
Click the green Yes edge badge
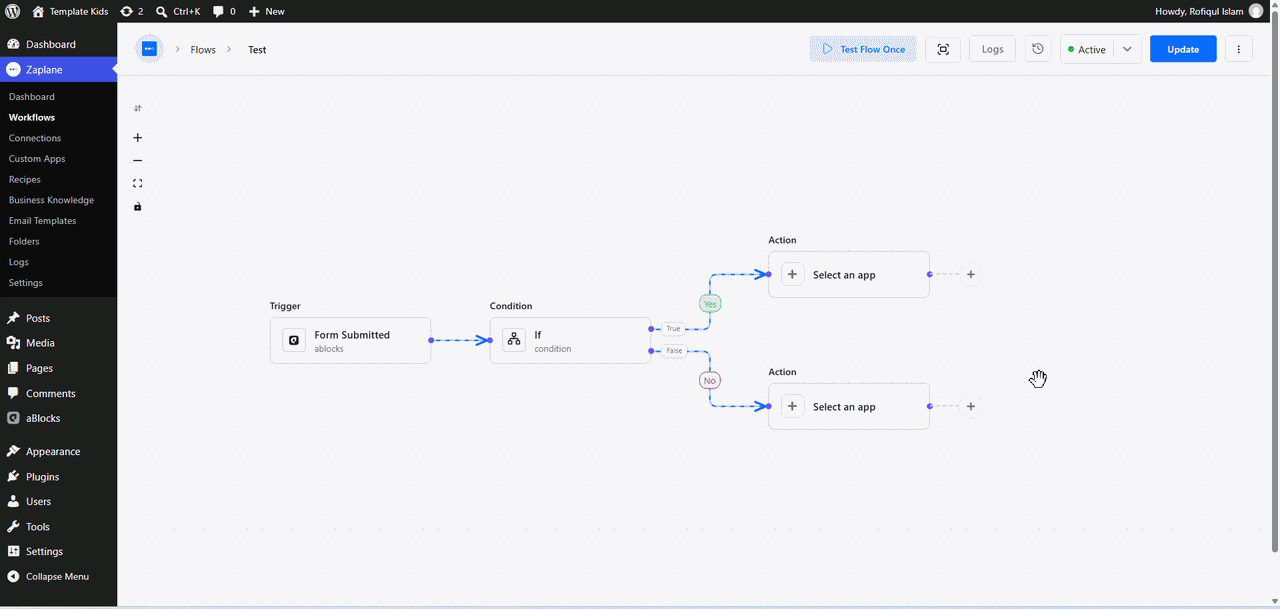click(710, 303)
